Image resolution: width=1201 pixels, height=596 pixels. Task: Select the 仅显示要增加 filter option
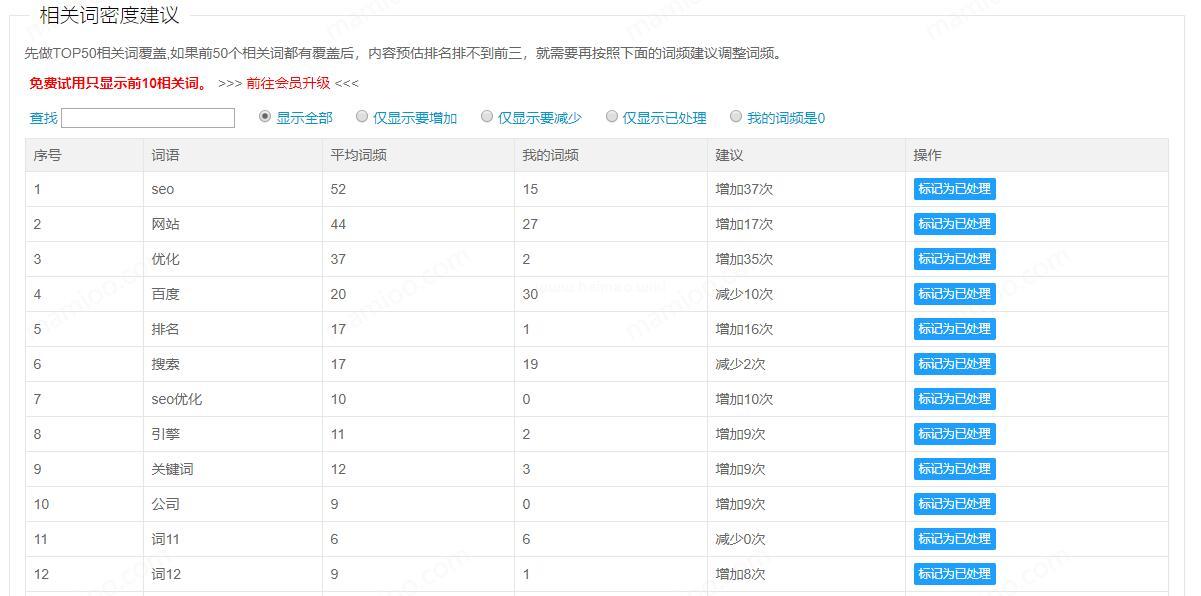click(362, 117)
